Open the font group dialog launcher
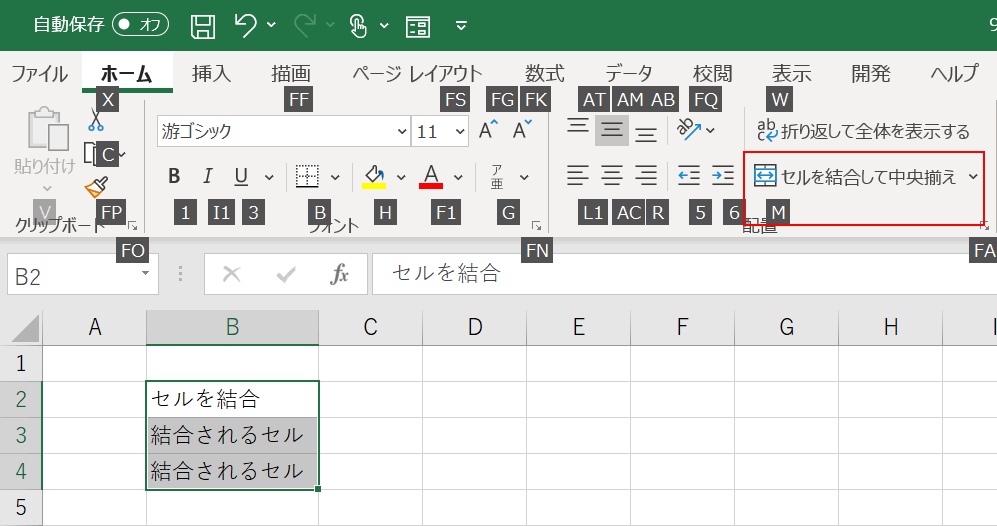 (x=537, y=226)
